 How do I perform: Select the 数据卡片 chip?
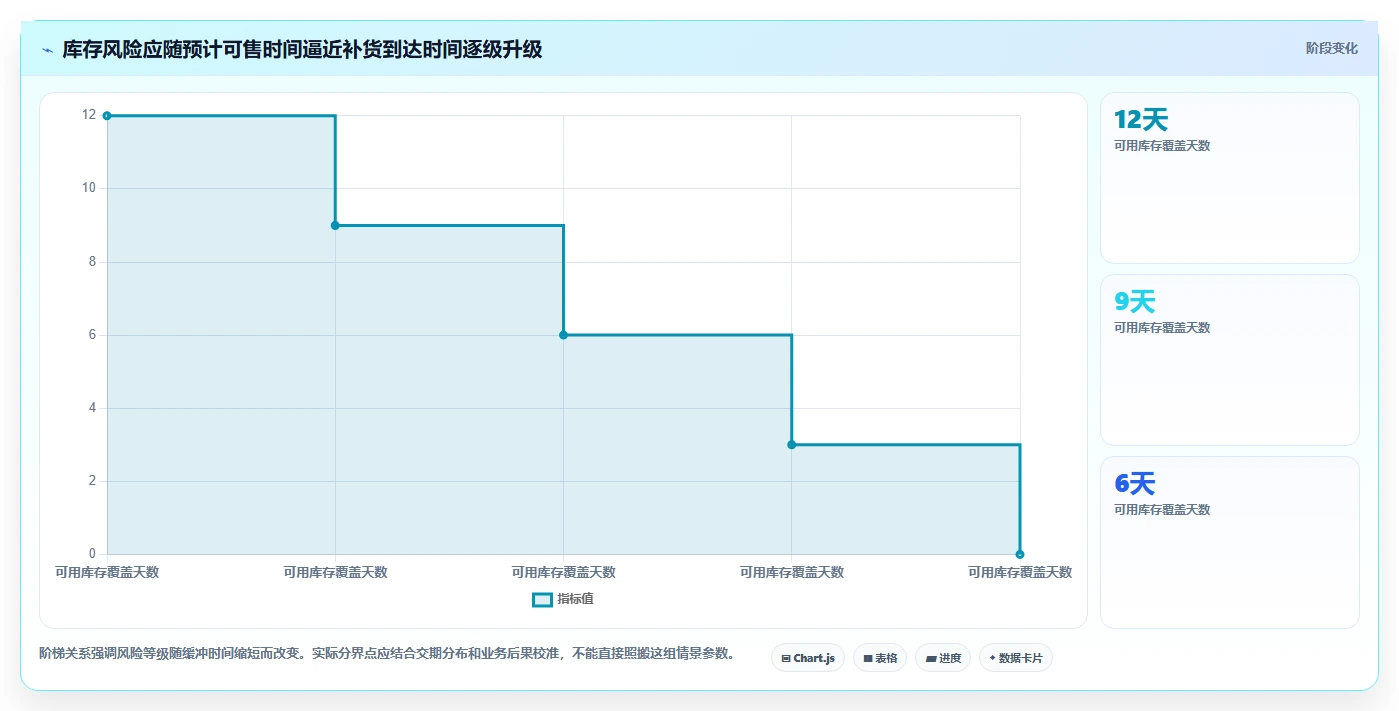coord(1016,658)
